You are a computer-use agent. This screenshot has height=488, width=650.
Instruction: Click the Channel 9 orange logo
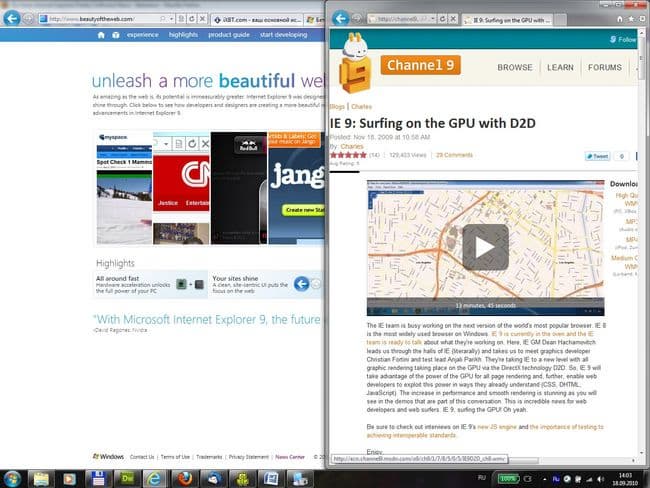pos(420,65)
